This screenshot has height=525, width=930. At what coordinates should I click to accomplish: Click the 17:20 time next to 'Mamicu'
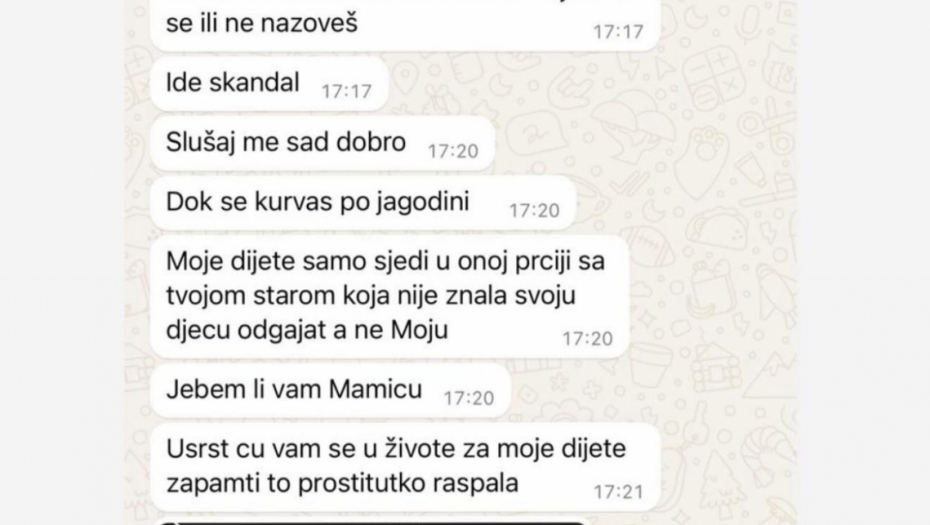[x=469, y=398]
